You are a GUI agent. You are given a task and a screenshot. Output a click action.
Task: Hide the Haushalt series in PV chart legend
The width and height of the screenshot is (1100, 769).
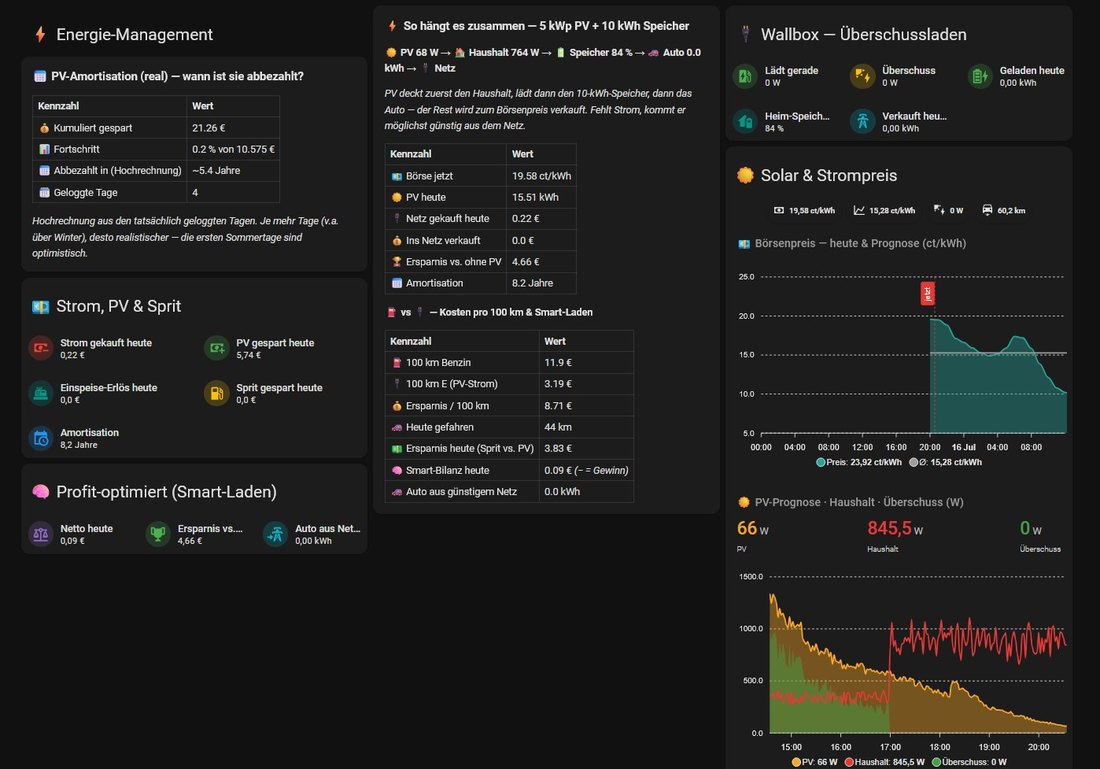884,762
